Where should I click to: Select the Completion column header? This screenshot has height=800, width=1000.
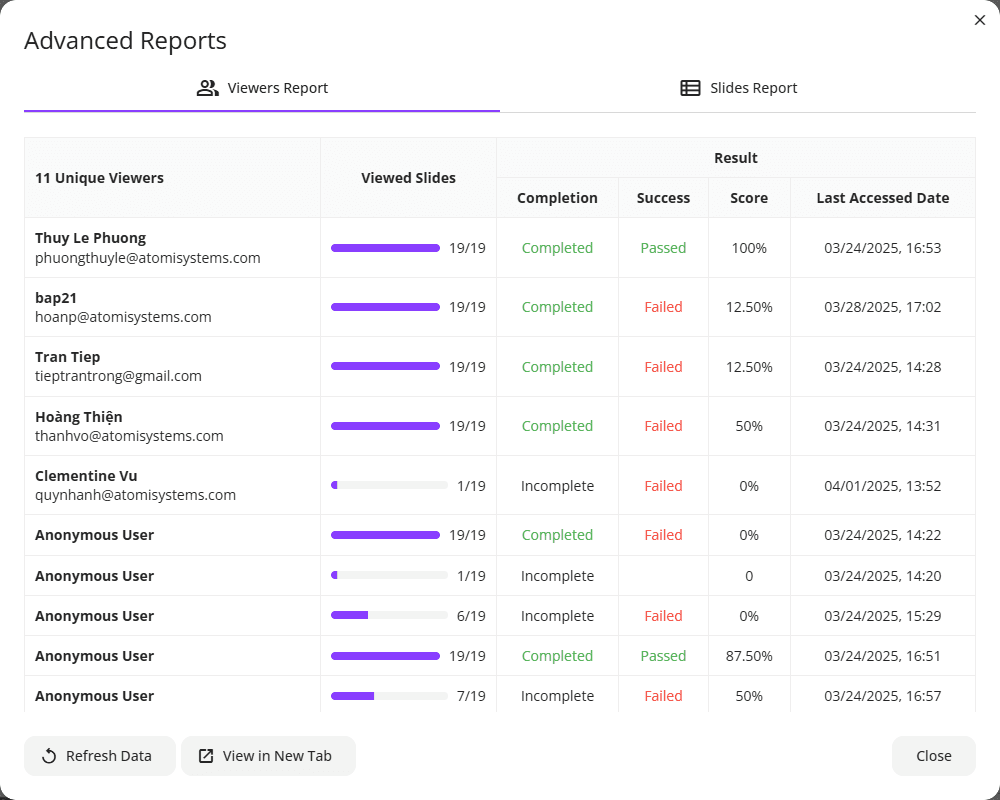point(557,198)
